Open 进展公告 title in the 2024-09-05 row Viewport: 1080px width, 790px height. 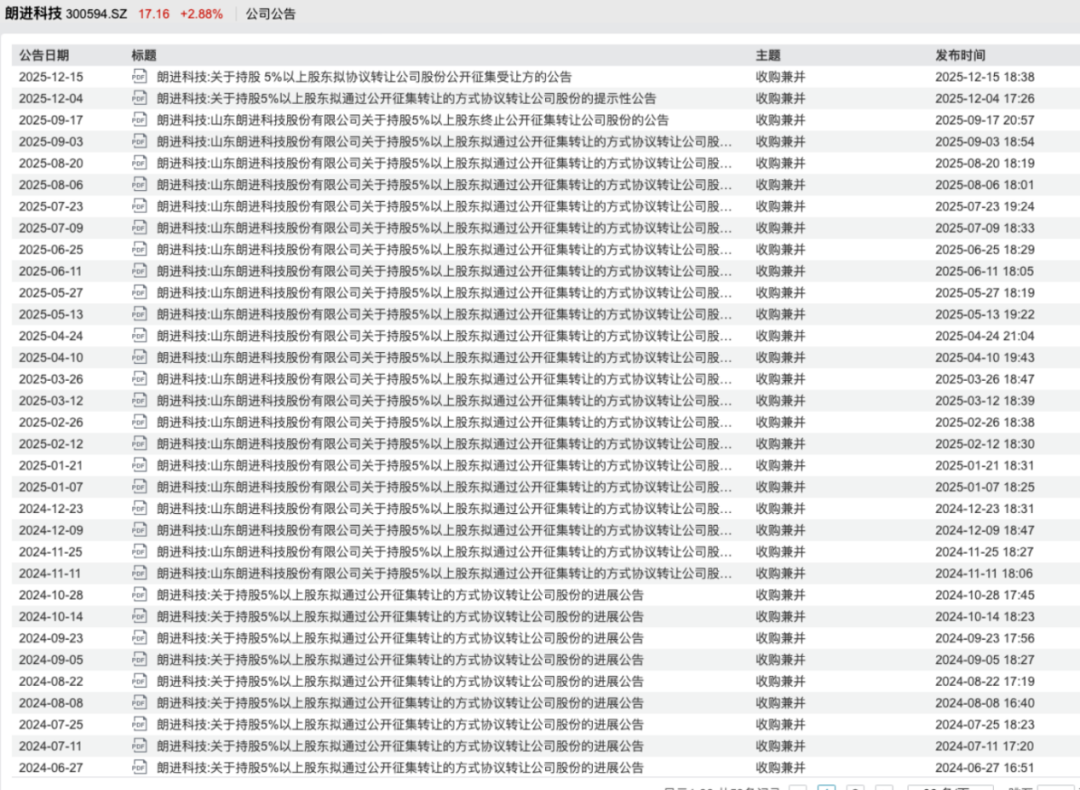pyautogui.click(x=400, y=659)
